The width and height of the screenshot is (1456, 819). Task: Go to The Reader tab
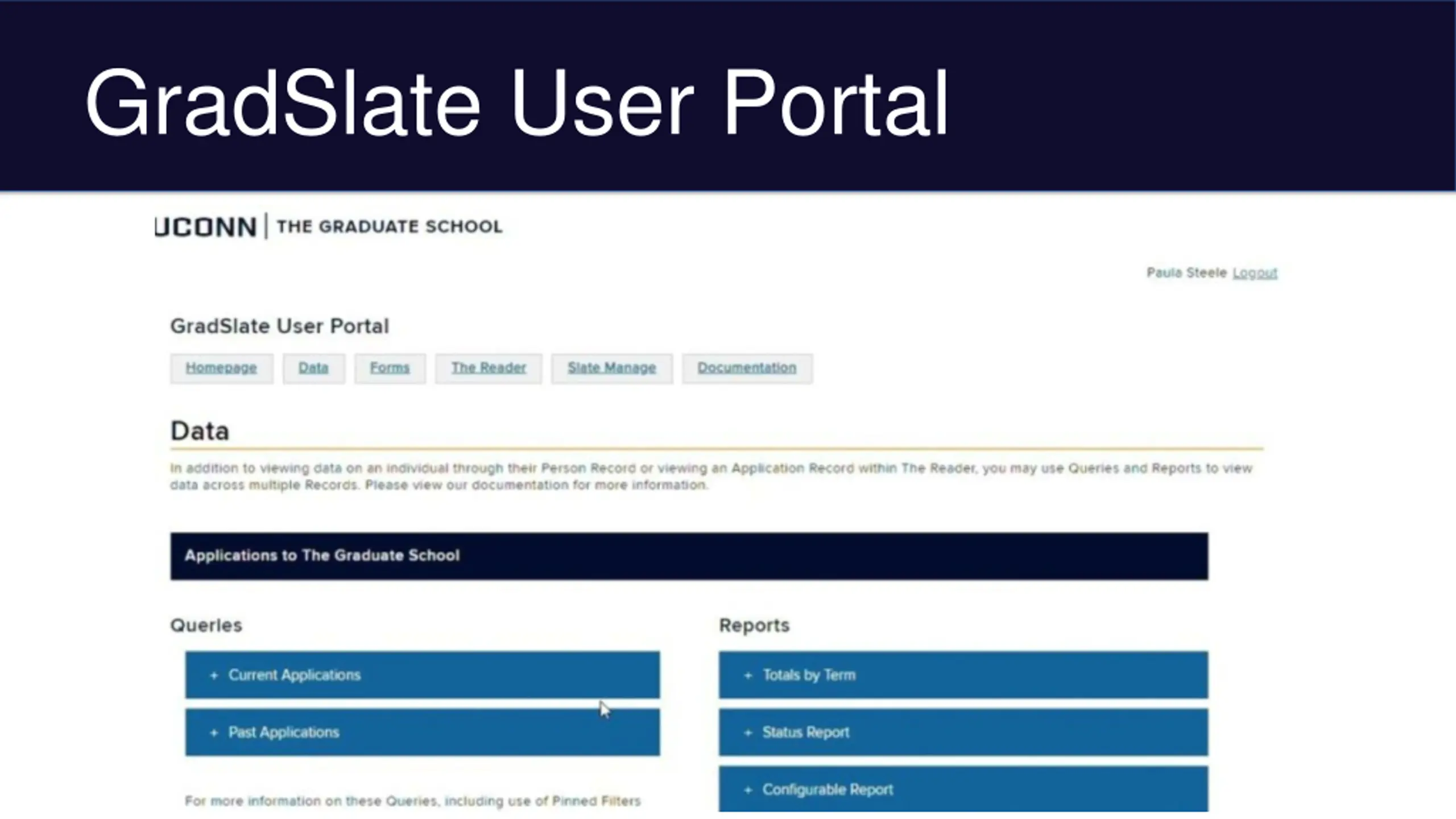(489, 368)
